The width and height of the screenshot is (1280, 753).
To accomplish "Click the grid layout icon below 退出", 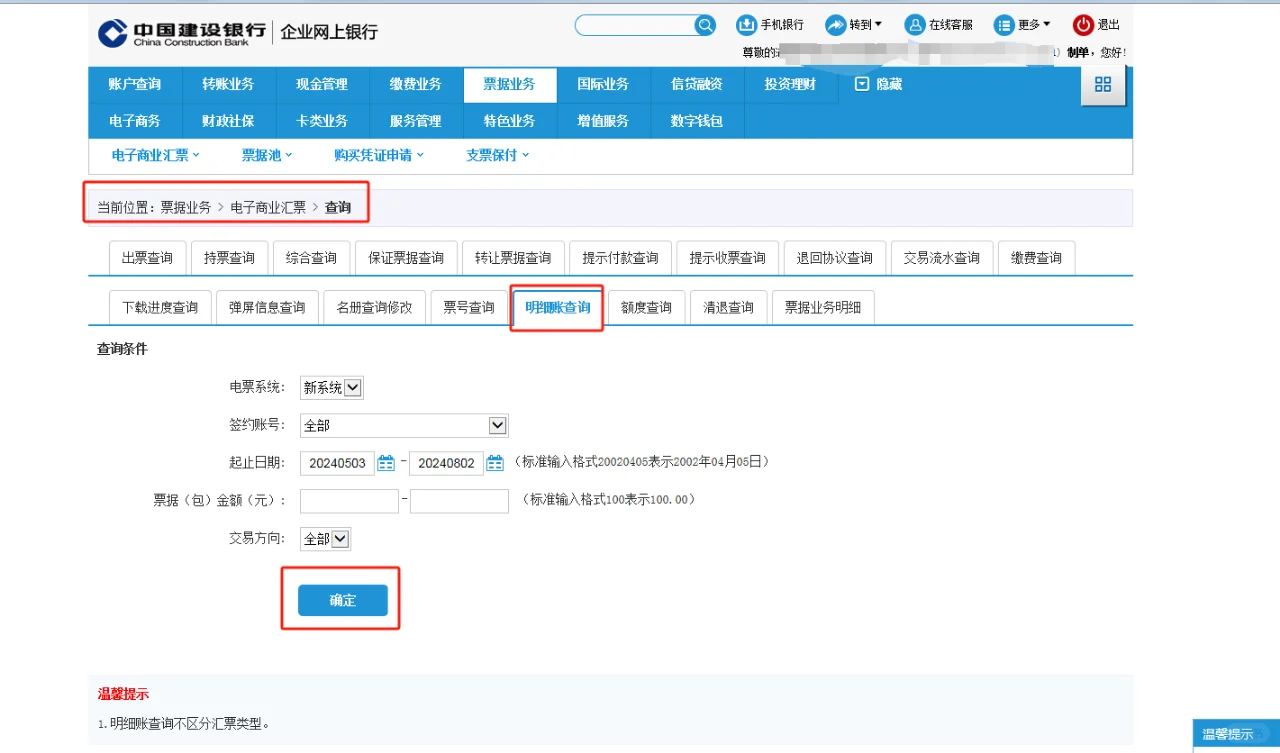I will tap(1103, 86).
